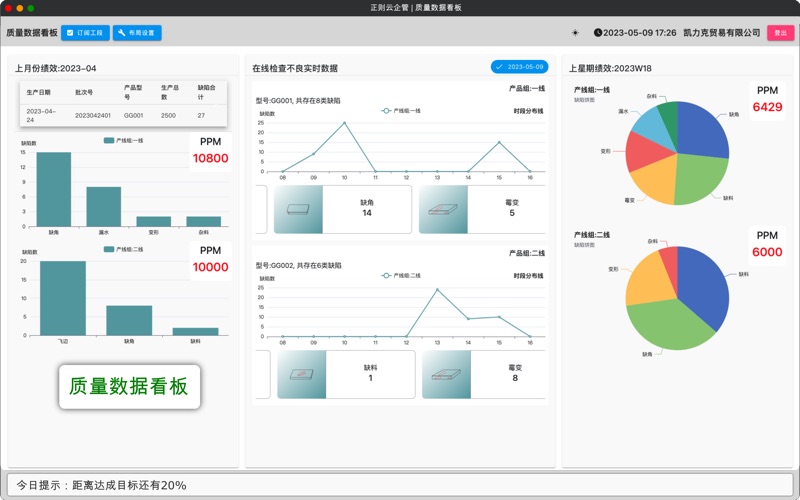Click heading 在线检查不良实时数据
800x500 pixels.
[x=295, y=68]
